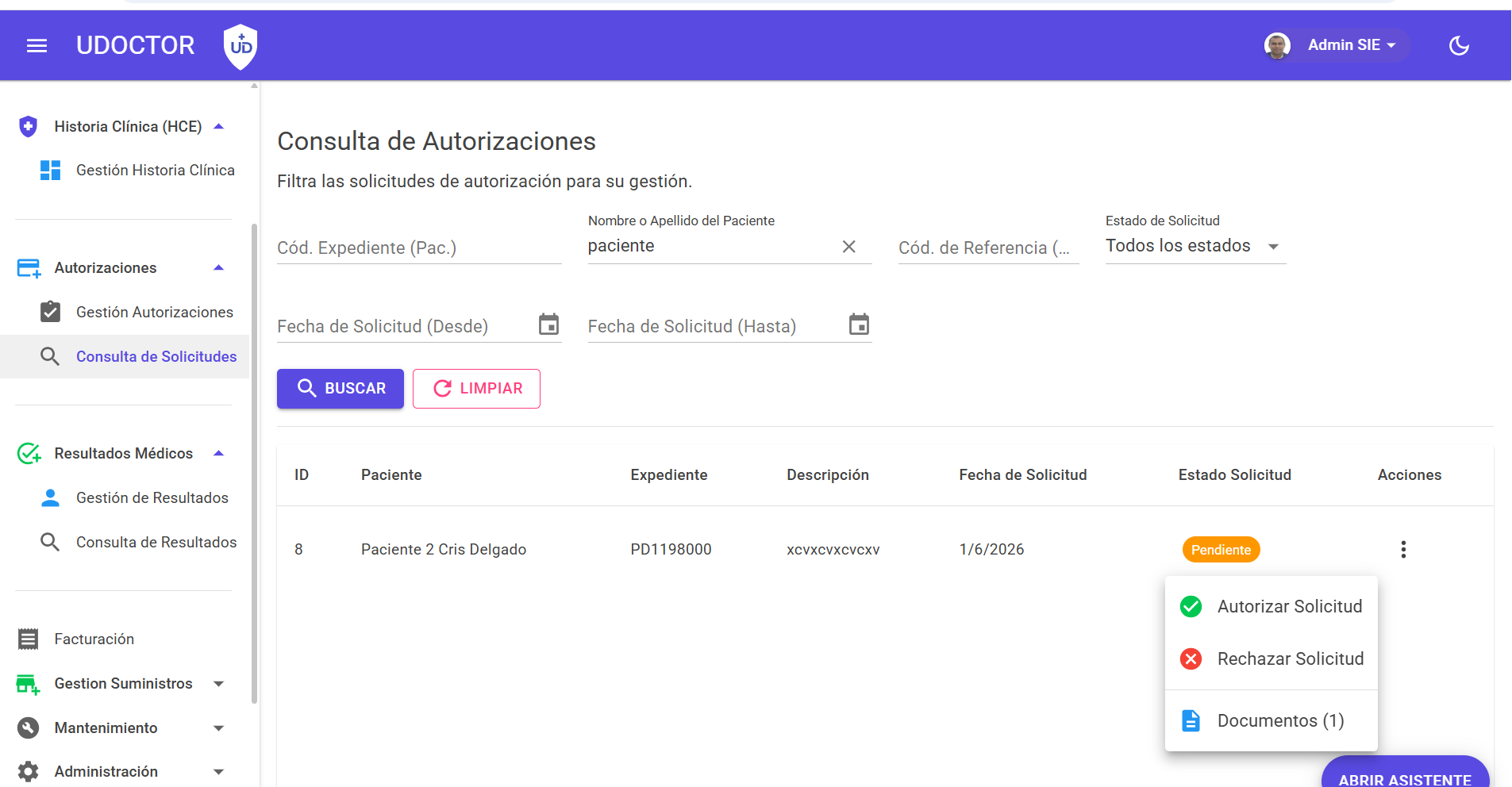1512x787 pixels.
Task: Click the Consulta de Resultados magnifier icon
Action: [x=50, y=542]
